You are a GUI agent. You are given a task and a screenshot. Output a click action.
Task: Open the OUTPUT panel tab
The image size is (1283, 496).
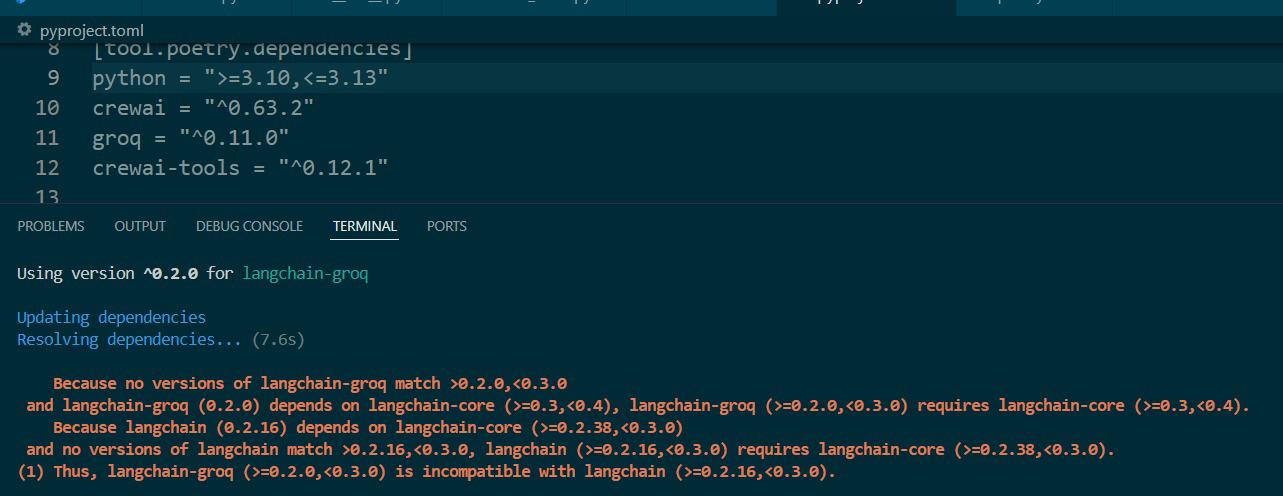tap(140, 226)
